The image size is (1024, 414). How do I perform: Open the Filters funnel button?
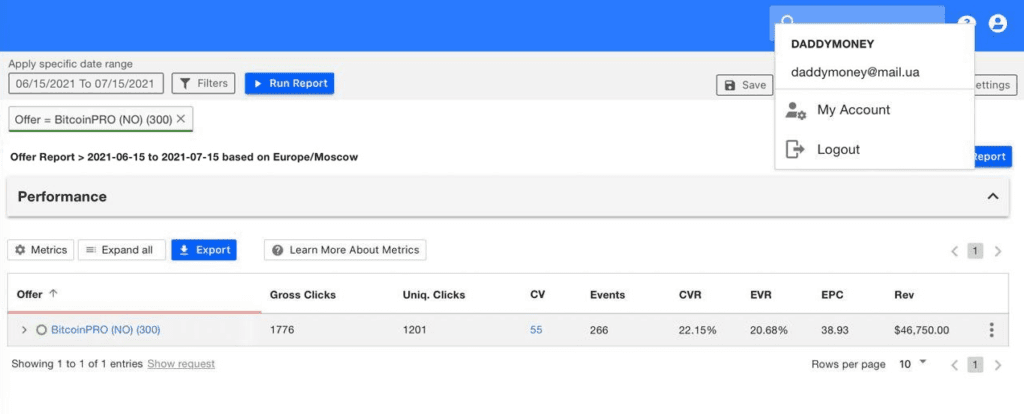(x=203, y=84)
